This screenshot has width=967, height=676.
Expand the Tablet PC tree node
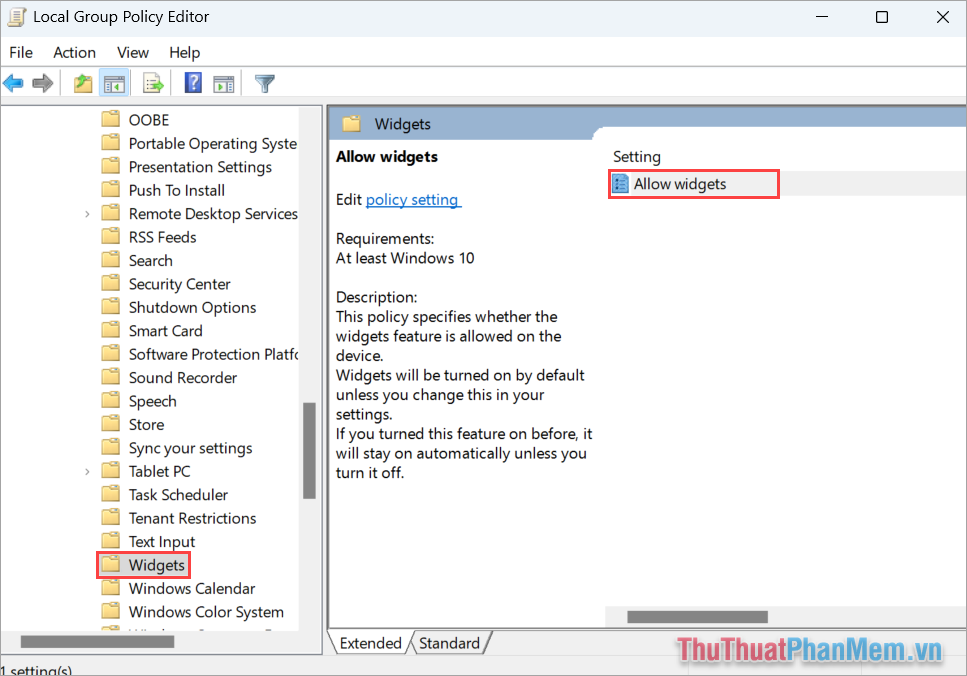(x=88, y=471)
